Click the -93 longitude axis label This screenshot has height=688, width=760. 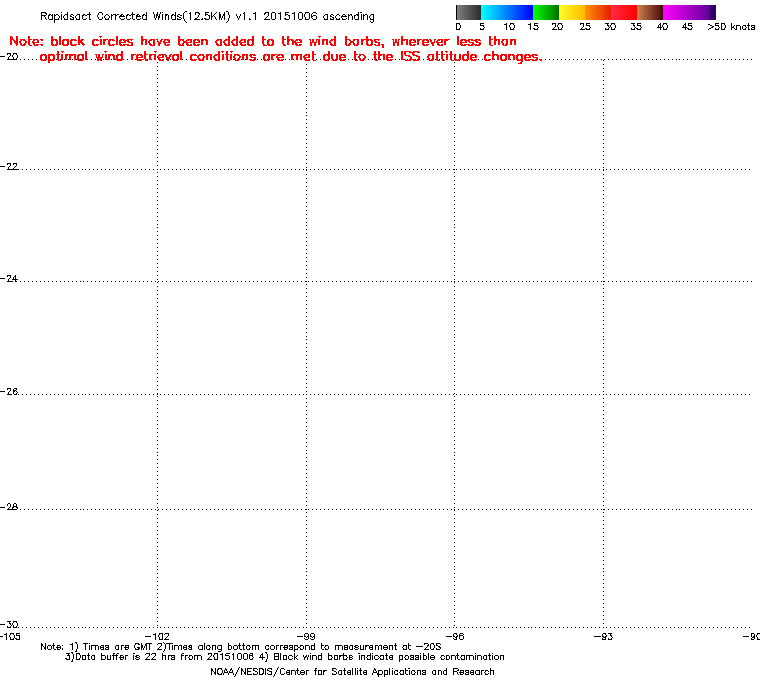[x=603, y=637]
